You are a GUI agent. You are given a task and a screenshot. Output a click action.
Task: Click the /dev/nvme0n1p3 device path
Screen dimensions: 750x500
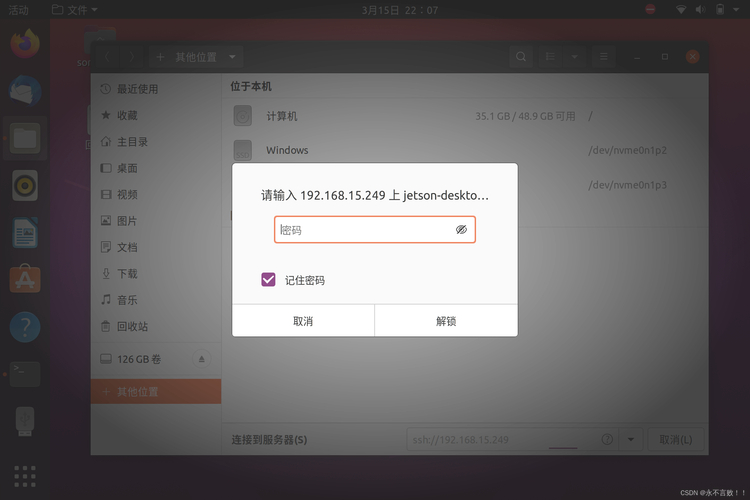(627, 185)
